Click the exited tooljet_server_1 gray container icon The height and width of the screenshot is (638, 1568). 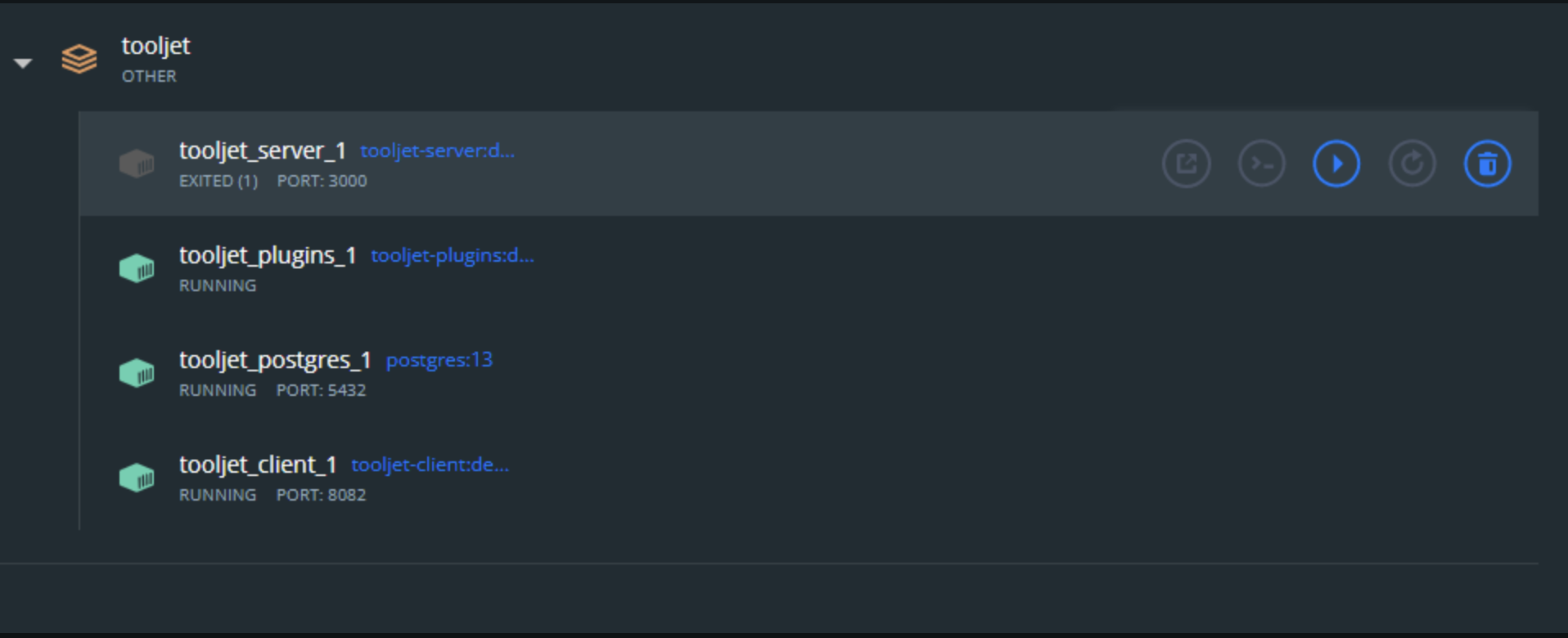pyautogui.click(x=137, y=163)
